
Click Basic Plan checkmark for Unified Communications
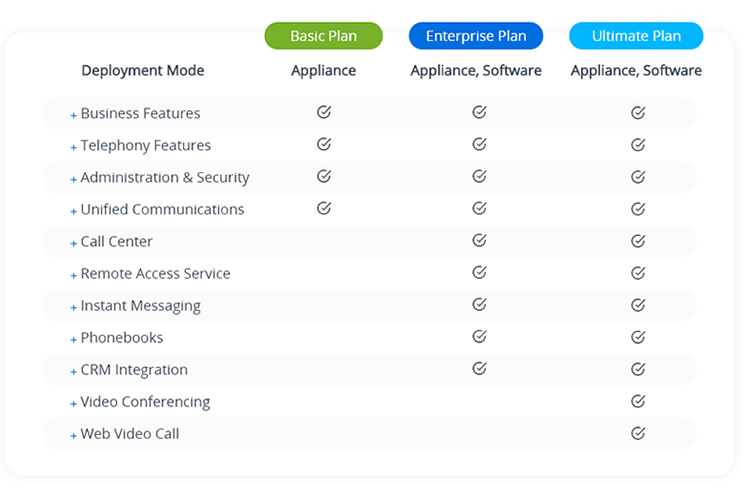click(x=324, y=208)
